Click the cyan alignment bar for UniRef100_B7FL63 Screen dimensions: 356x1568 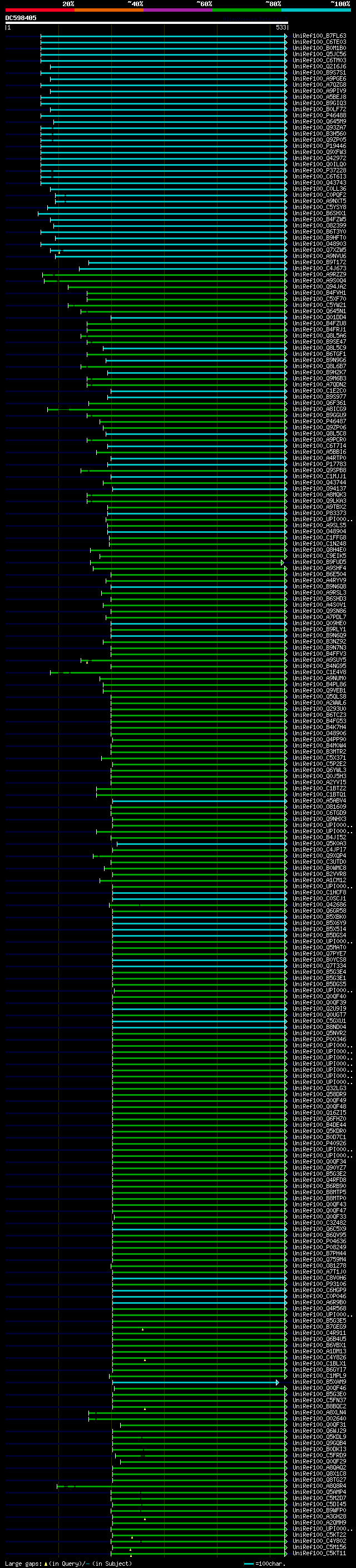(x=164, y=36)
